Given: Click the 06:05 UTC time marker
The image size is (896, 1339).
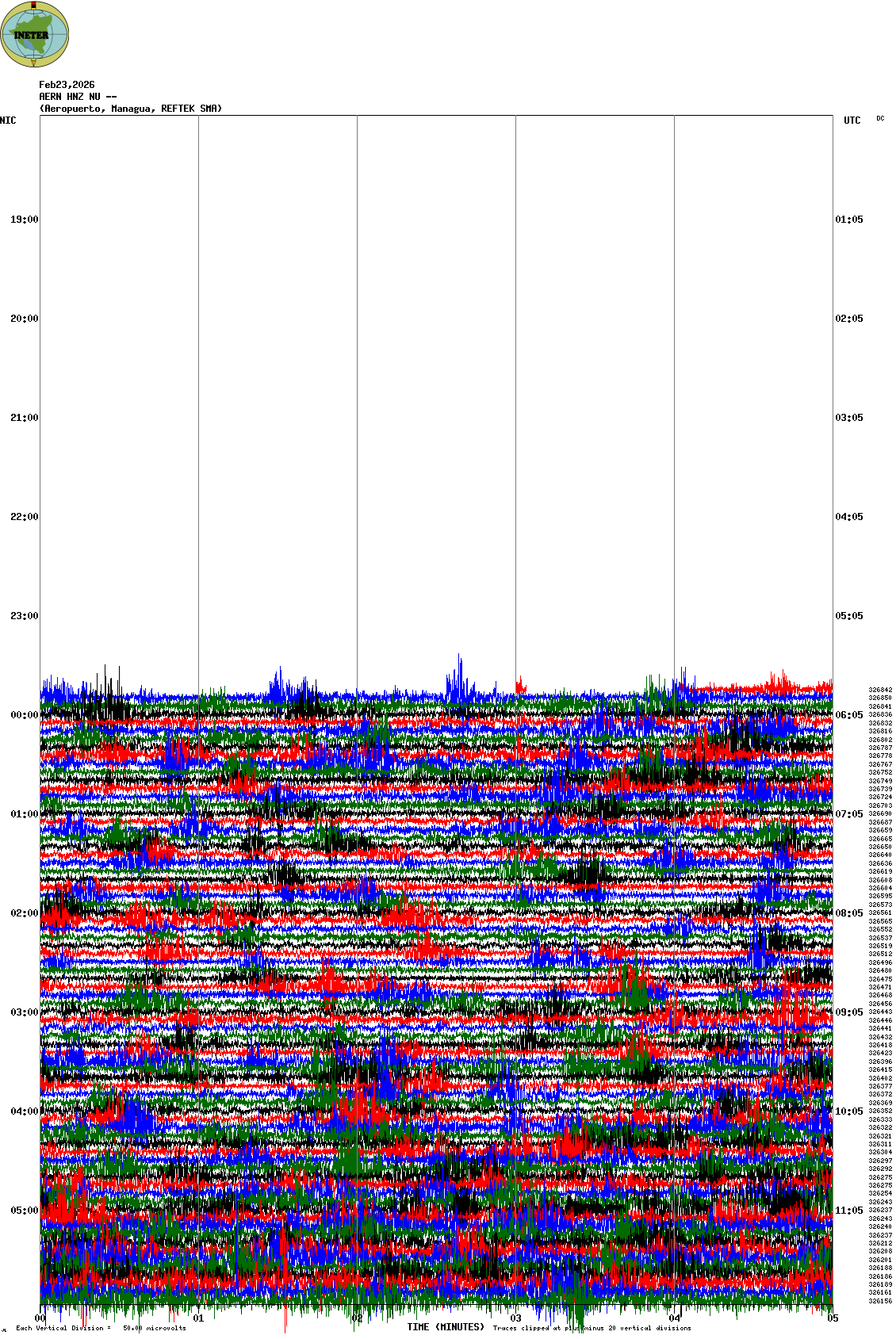Looking at the screenshot, I should tap(849, 715).
